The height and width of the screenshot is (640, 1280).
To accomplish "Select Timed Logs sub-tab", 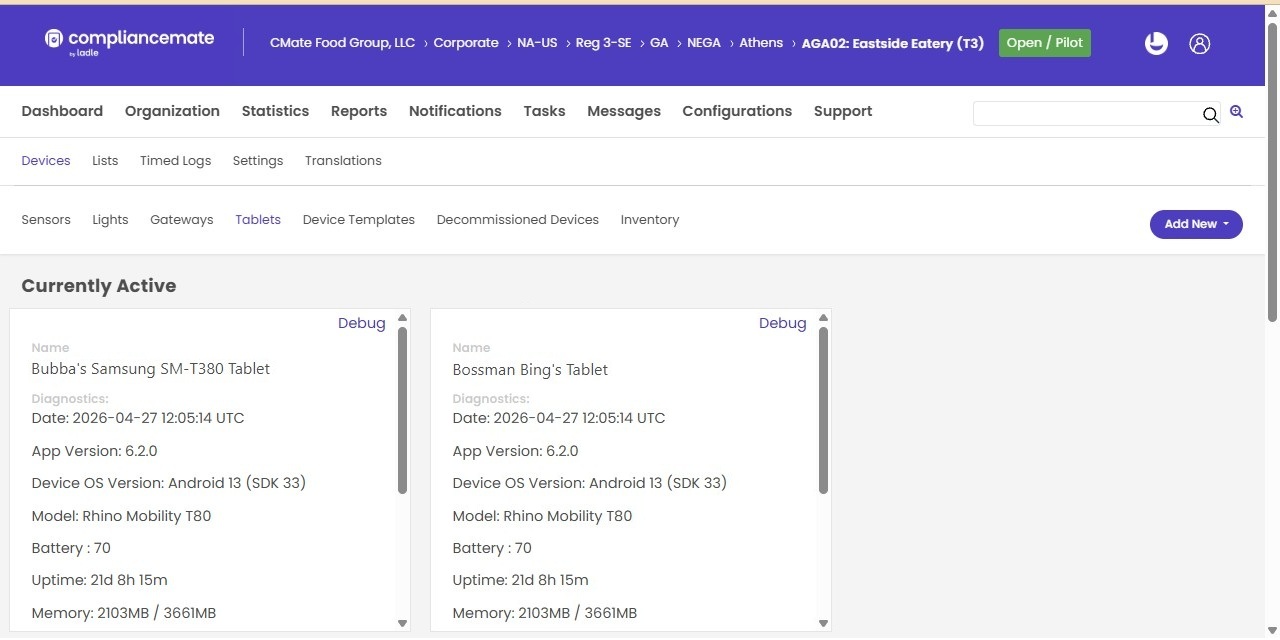I will coord(175,160).
